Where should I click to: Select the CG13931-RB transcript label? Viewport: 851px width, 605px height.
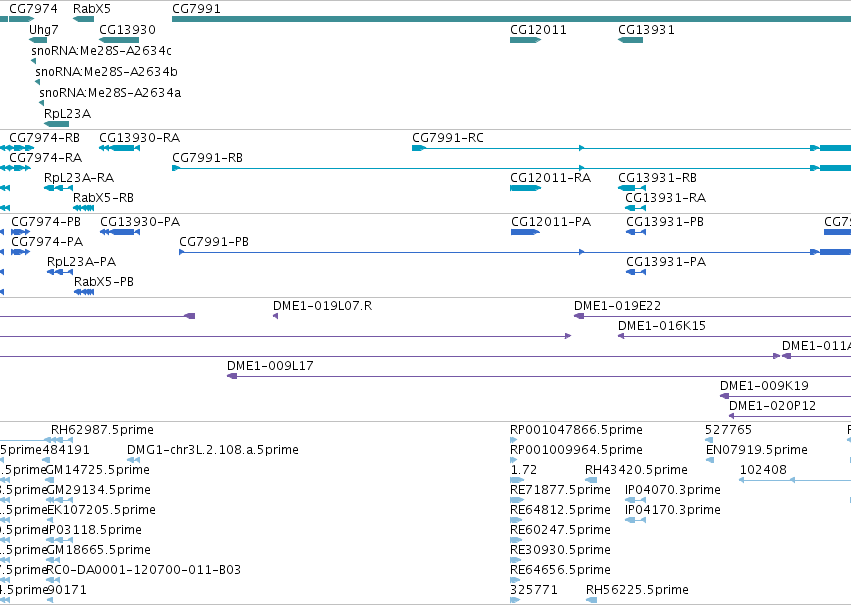coord(657,178)
